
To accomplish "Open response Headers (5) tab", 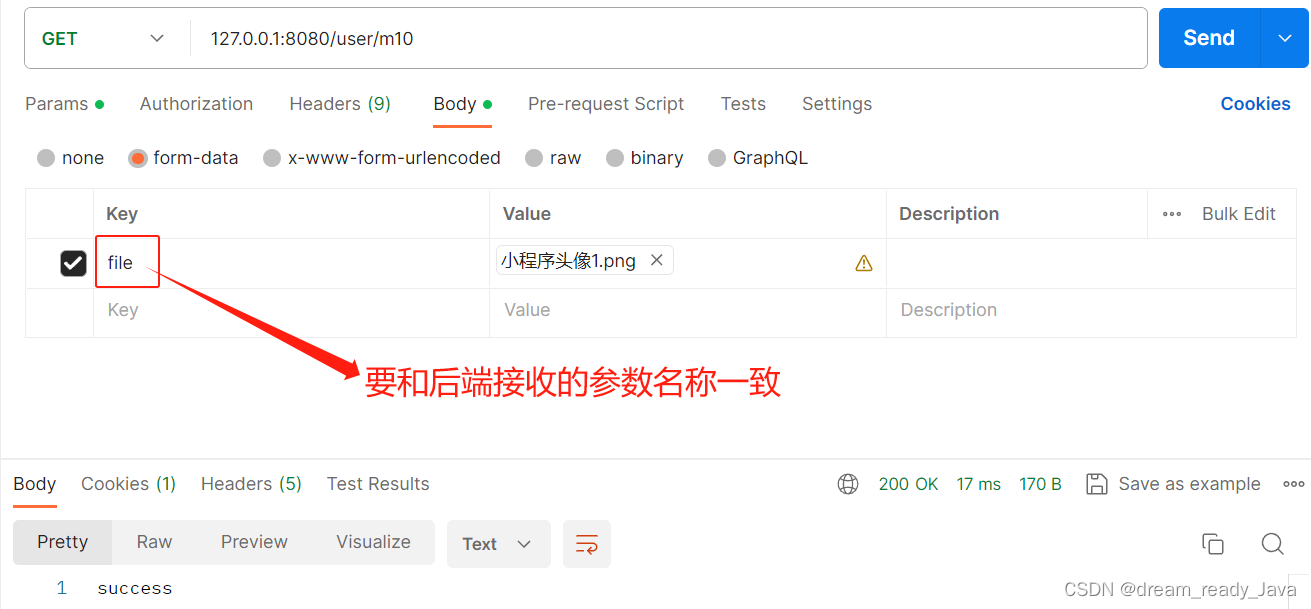I will coord(251,484).
